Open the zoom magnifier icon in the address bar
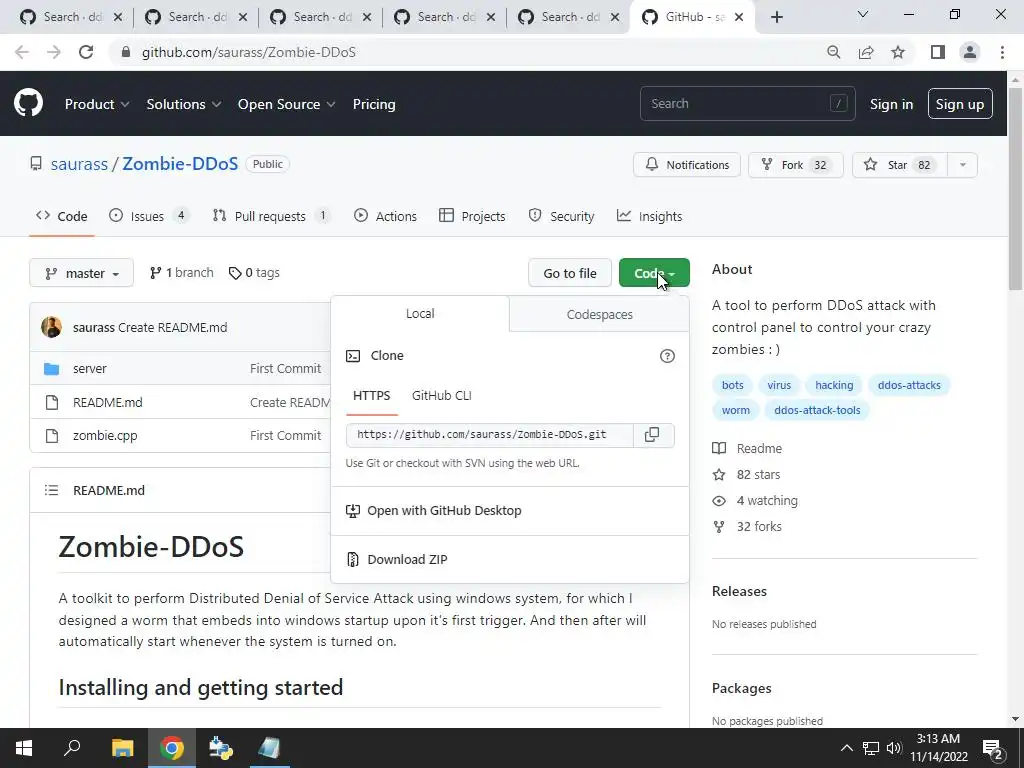 [833, 52]
